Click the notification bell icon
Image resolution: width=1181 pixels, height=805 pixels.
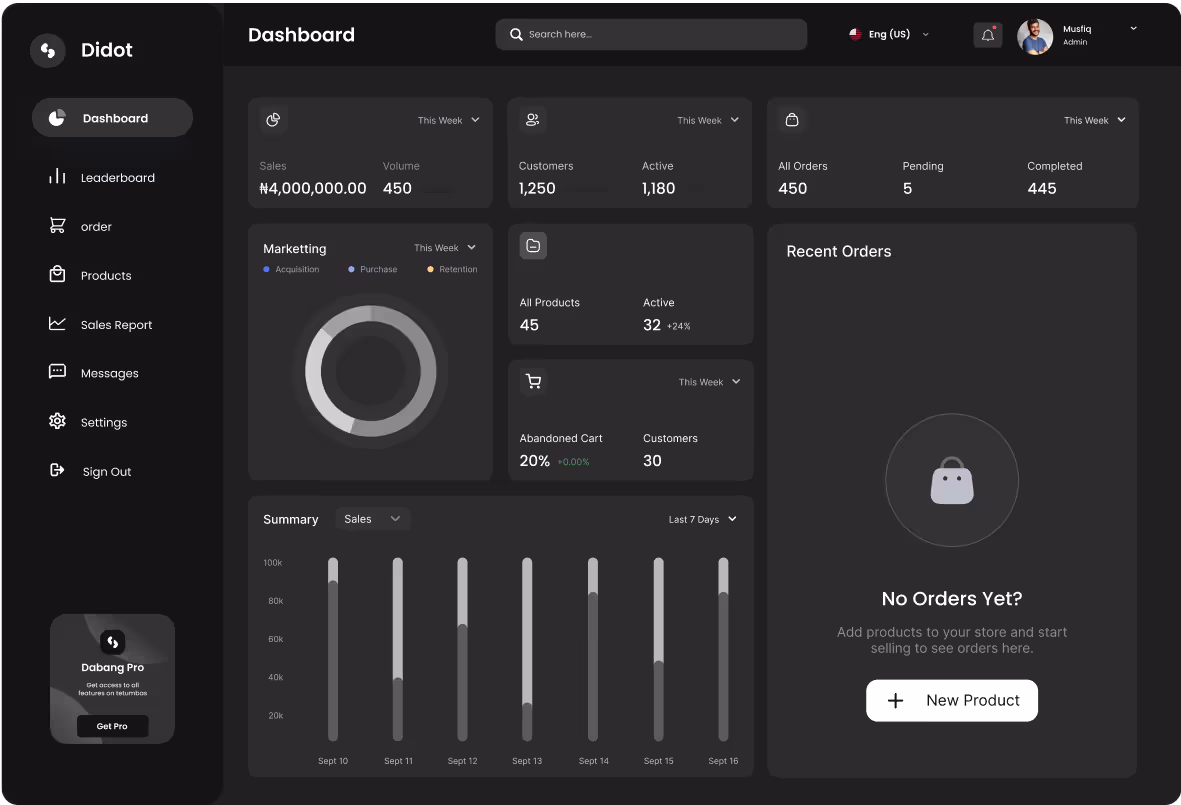(987, 35)
